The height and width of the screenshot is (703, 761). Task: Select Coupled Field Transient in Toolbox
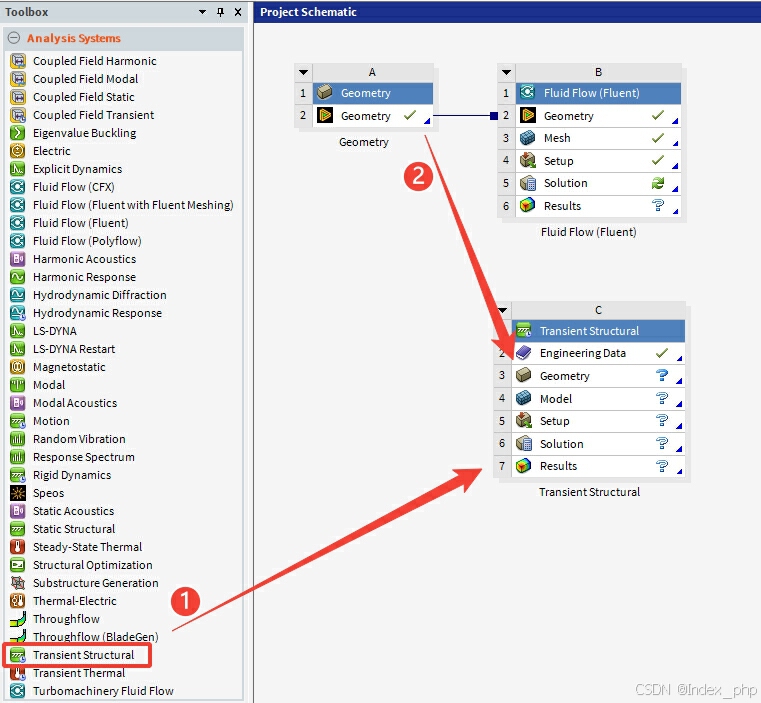(93, 115)
